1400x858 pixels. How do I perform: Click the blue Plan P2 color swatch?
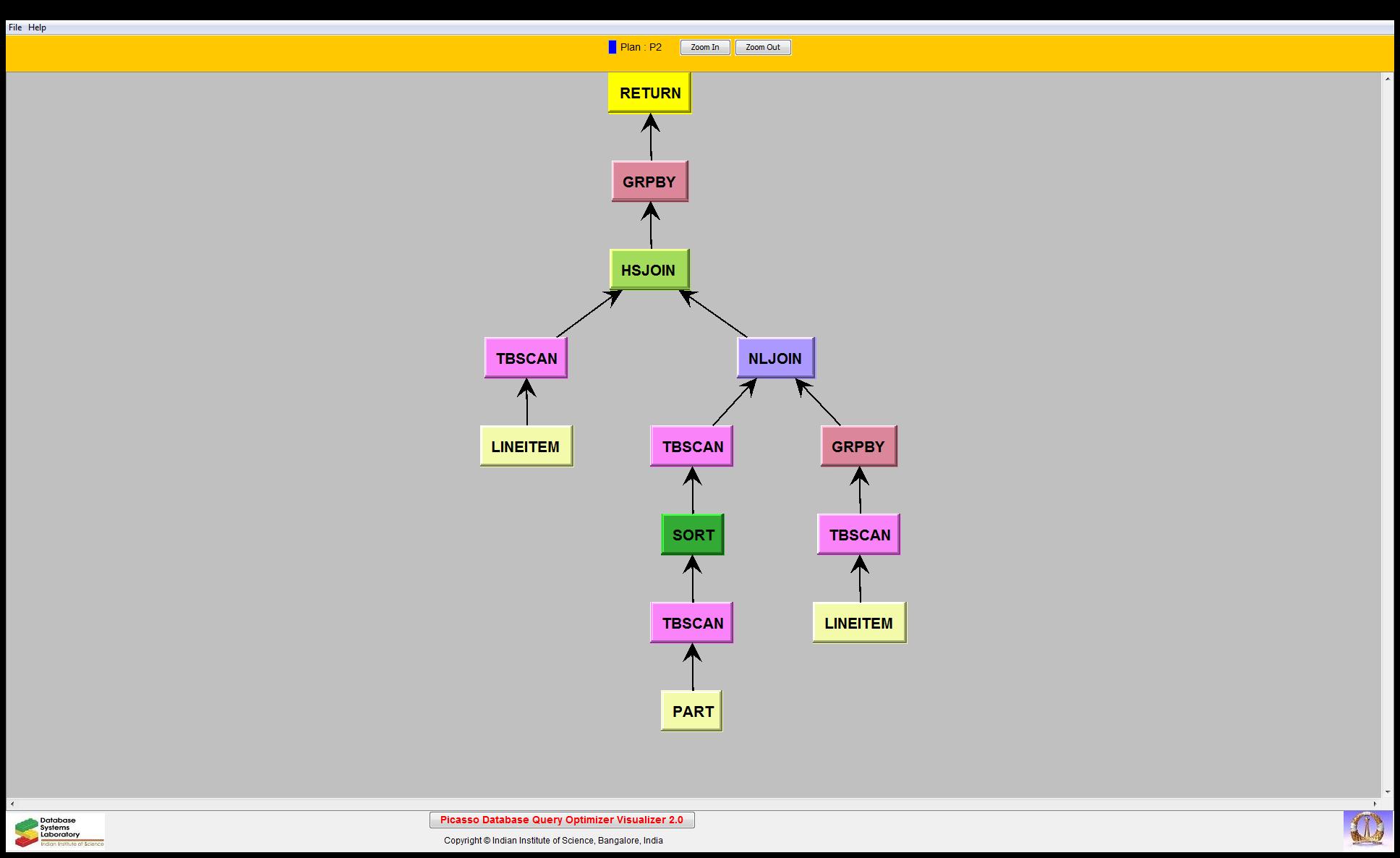click(x=612, y=47)
